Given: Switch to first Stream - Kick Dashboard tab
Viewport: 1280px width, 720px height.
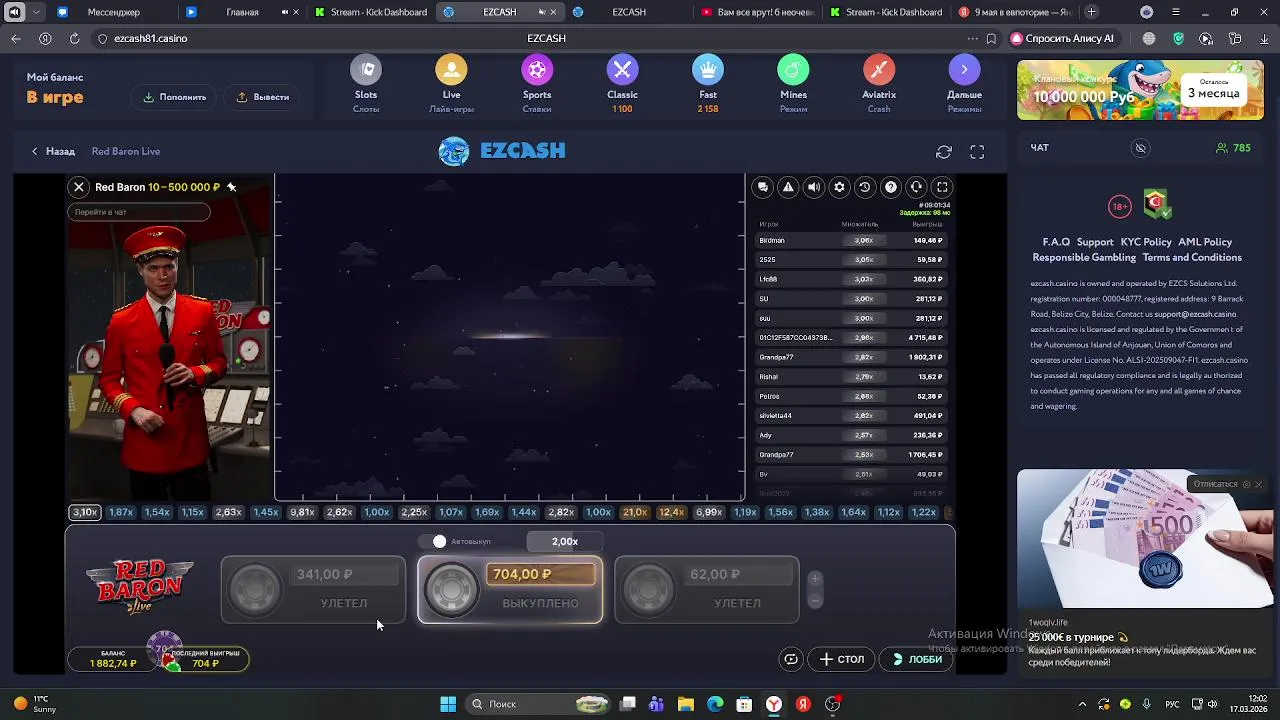Looking at the screenshot, I should click(370, 12).
